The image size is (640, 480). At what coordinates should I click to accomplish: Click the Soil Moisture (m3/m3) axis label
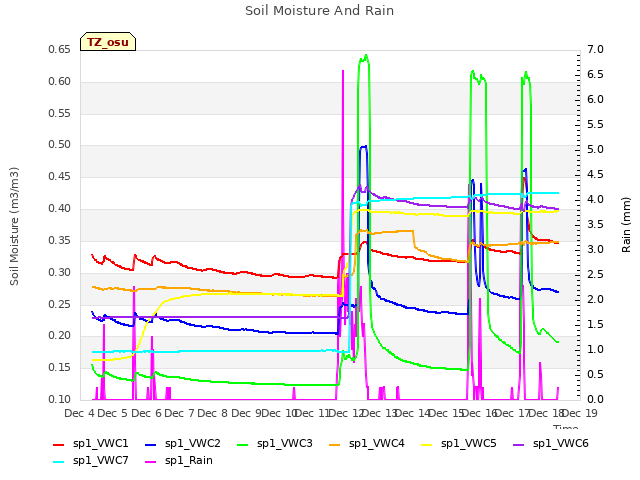pyautogui.click(x=14, y=226)
